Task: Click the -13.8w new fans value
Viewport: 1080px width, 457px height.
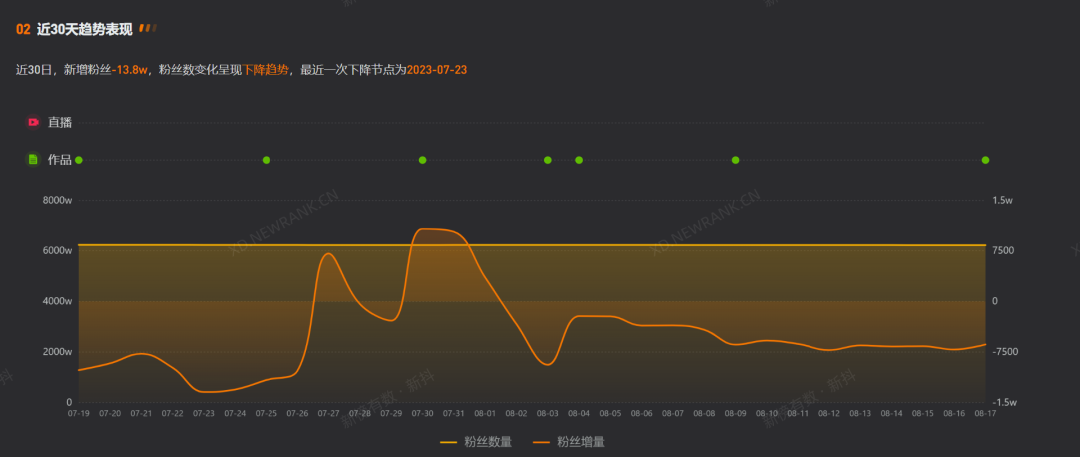Action: [130, 70]
